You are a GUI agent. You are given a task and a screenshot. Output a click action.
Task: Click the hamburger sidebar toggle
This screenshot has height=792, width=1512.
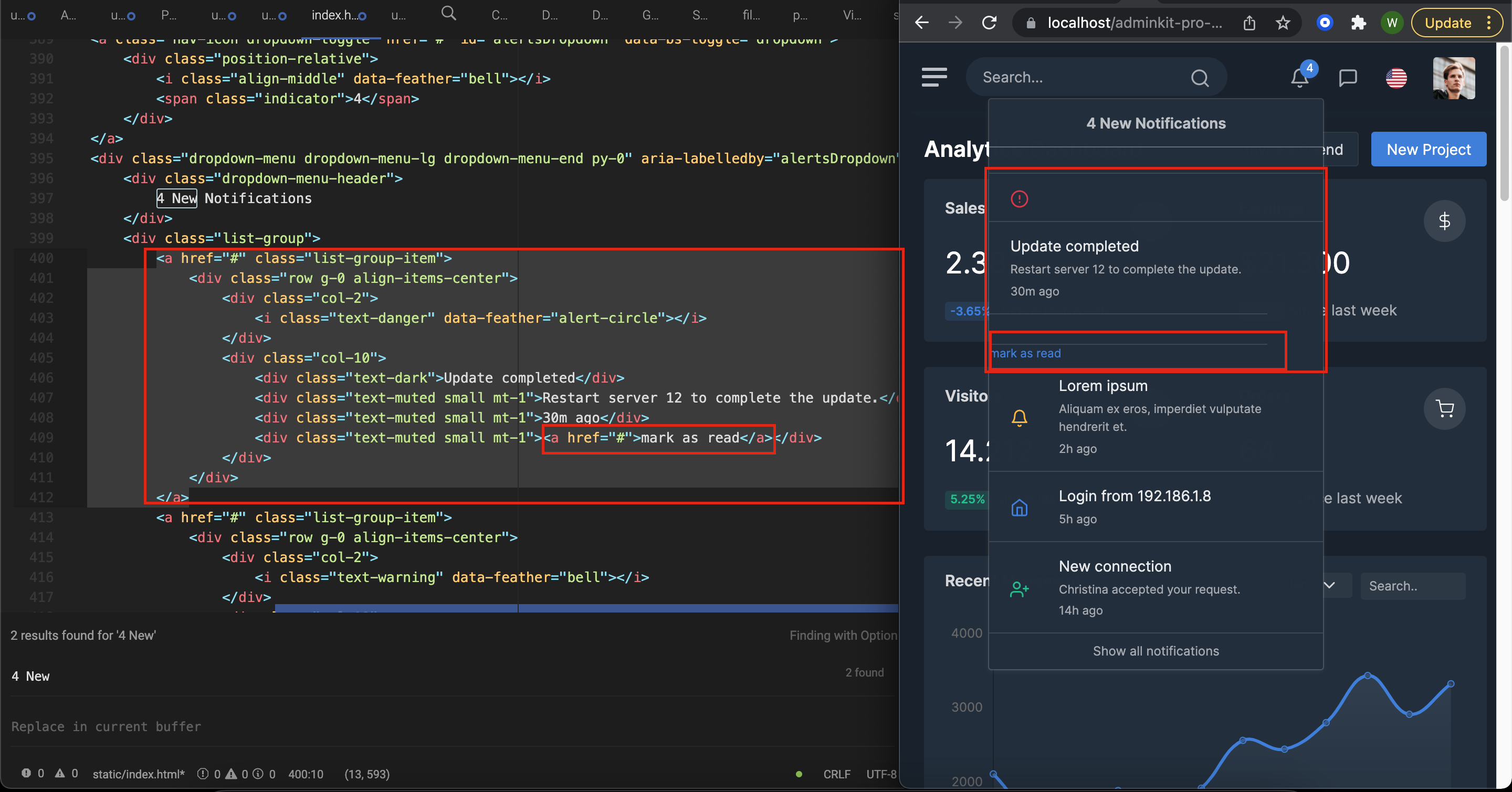(x=934, y=77)
